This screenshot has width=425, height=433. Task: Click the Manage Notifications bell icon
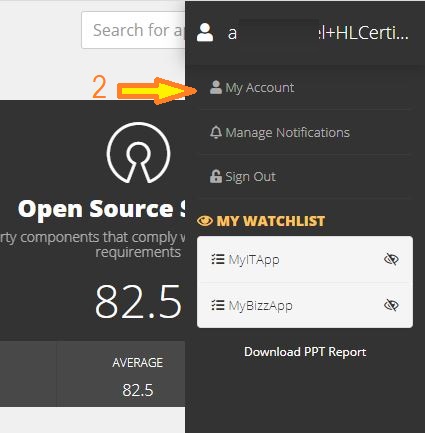coord(216,132)
